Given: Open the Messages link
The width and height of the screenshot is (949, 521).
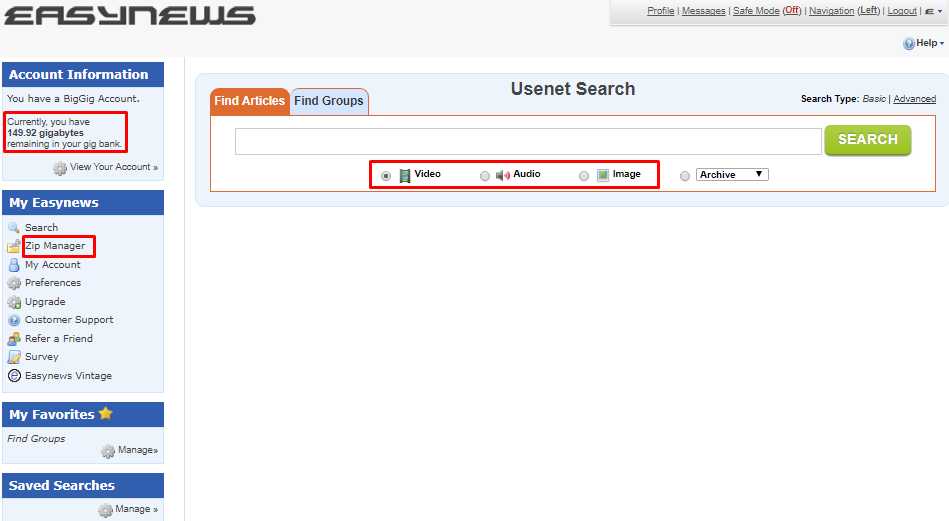Looking at the screenshot, I should coord(703,11).
